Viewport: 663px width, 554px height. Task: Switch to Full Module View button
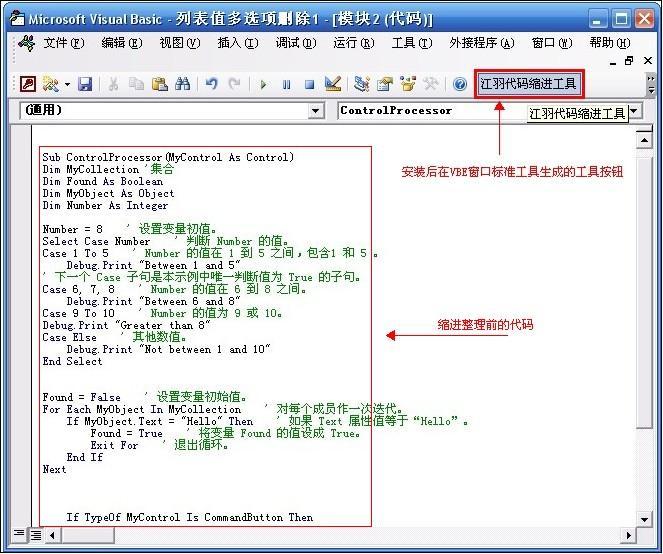36,535
